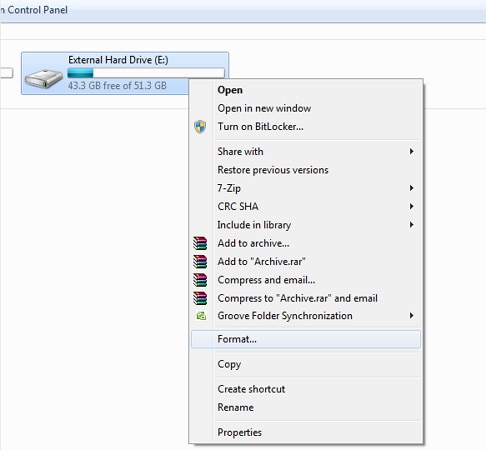Click WinRAR icon beside Compress and email
Viewport: 486px width, 450px height.
[x=200, y=280]
